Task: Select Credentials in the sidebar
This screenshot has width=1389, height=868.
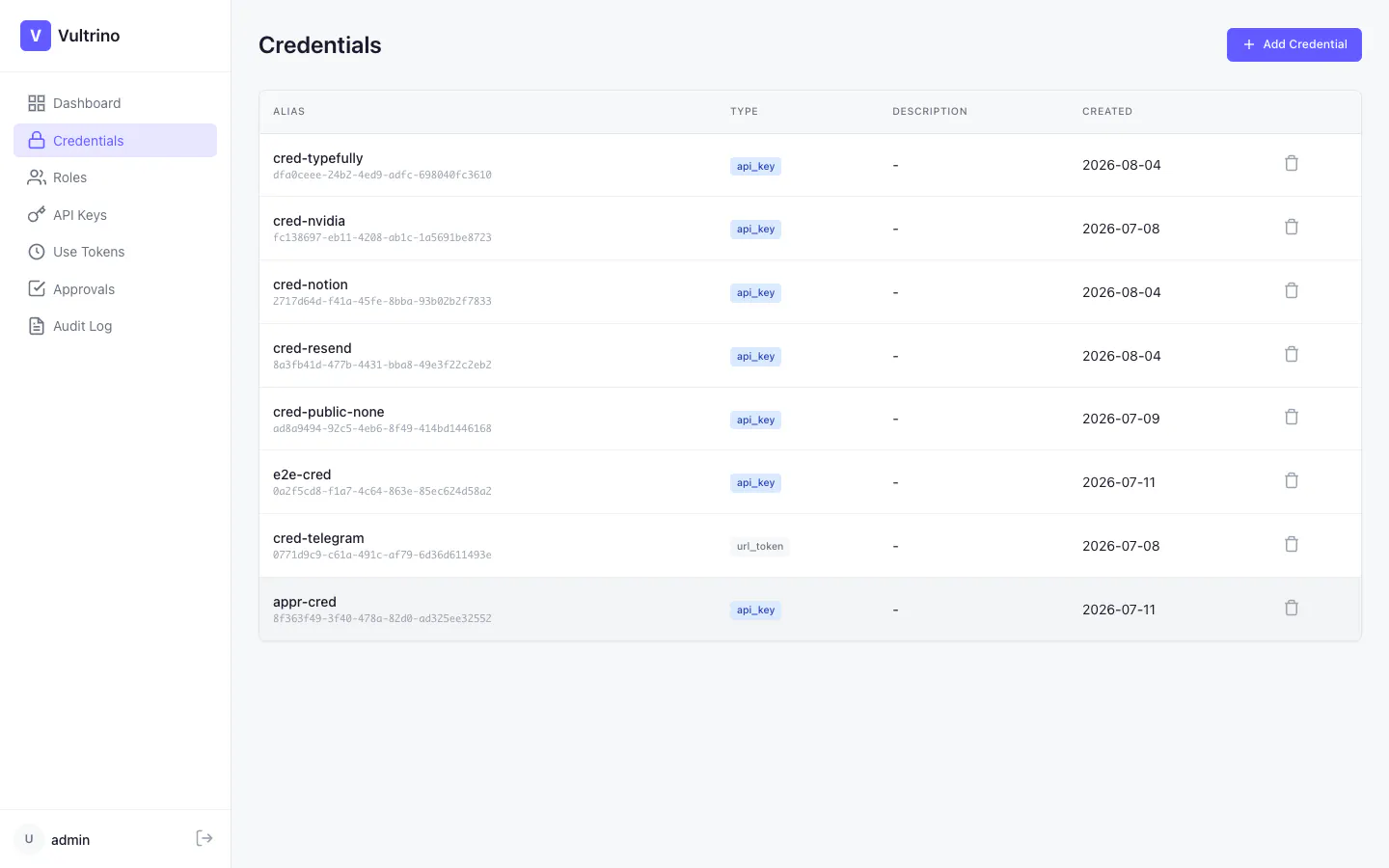Action: pos(115,141)
